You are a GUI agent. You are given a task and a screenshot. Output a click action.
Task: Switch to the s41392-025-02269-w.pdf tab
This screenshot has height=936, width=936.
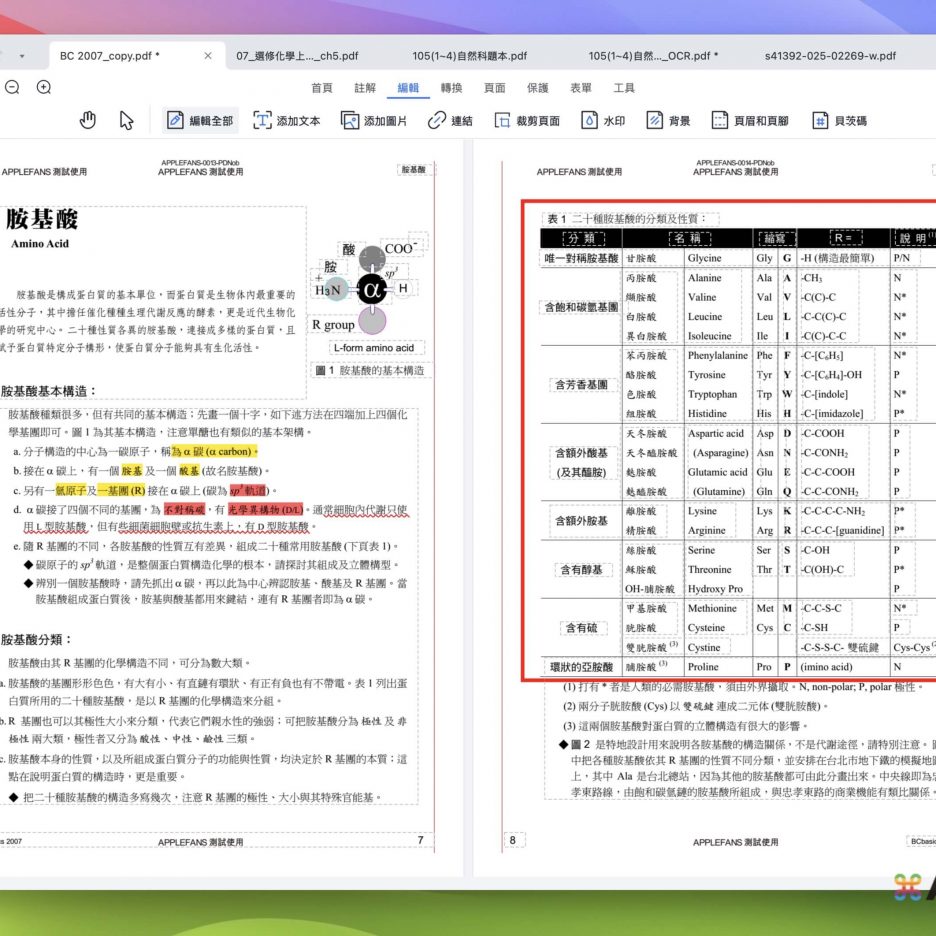coord(829,56)
